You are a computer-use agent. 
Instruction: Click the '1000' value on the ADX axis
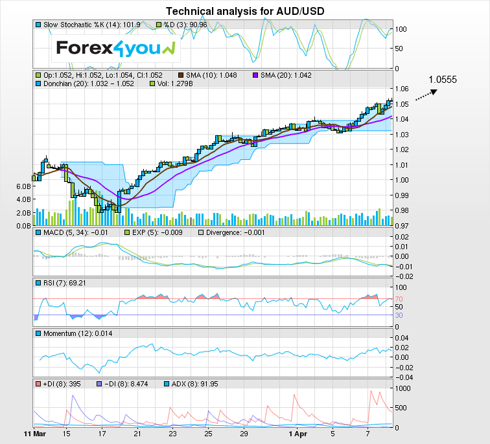pos(403,388)
